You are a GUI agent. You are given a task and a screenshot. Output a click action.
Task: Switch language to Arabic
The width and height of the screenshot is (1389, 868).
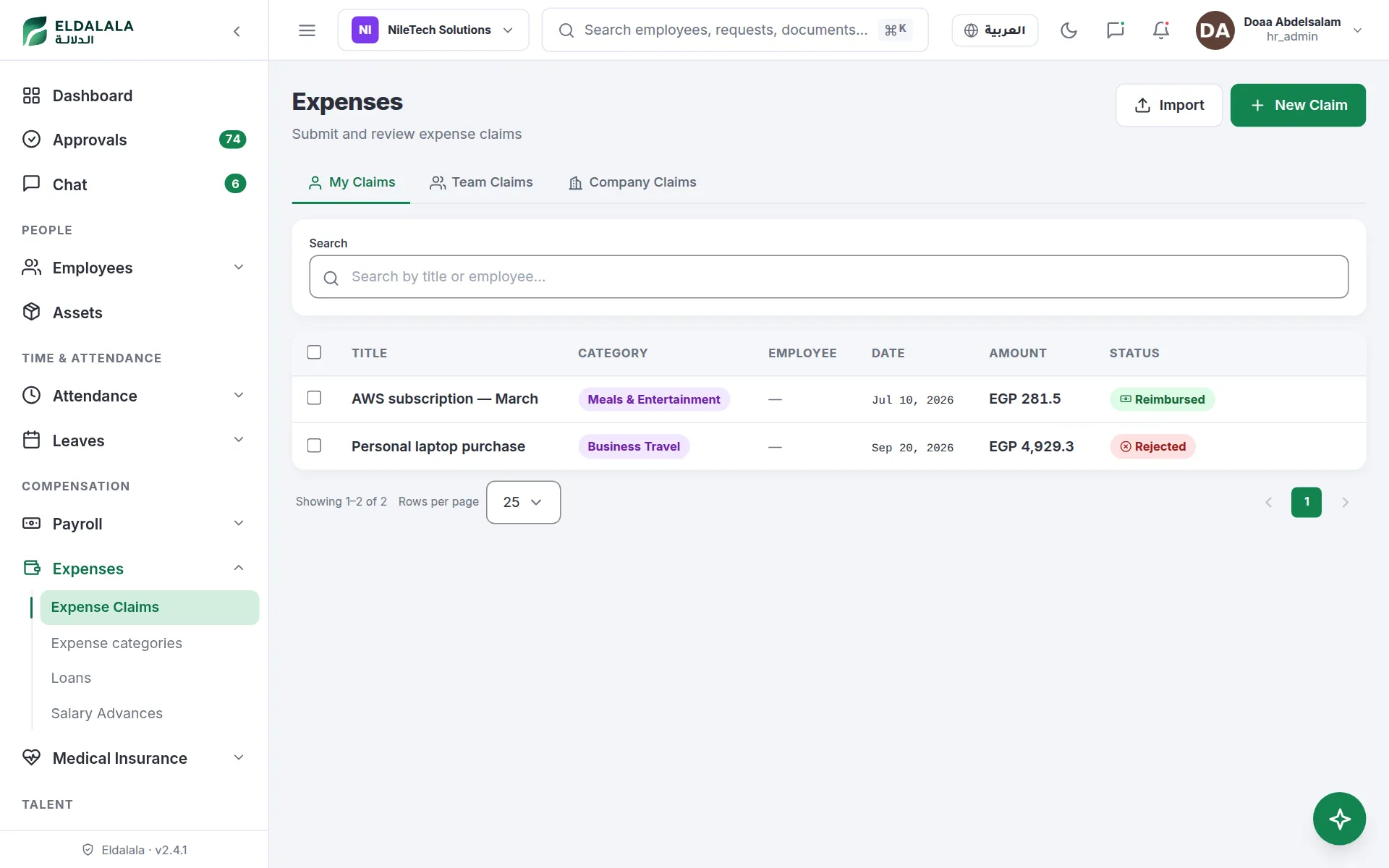(x=995, y=30)
